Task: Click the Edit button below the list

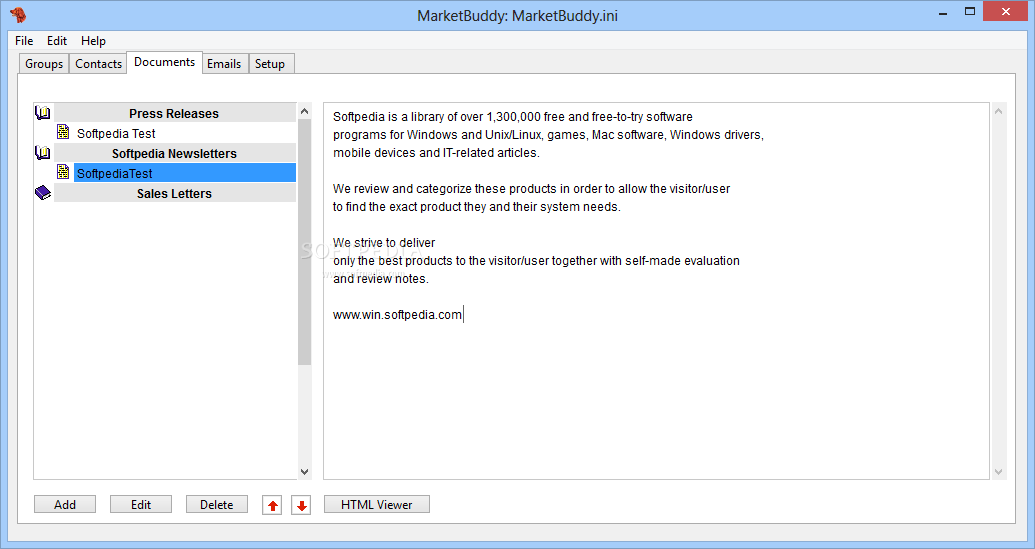Action: [141, 504]
